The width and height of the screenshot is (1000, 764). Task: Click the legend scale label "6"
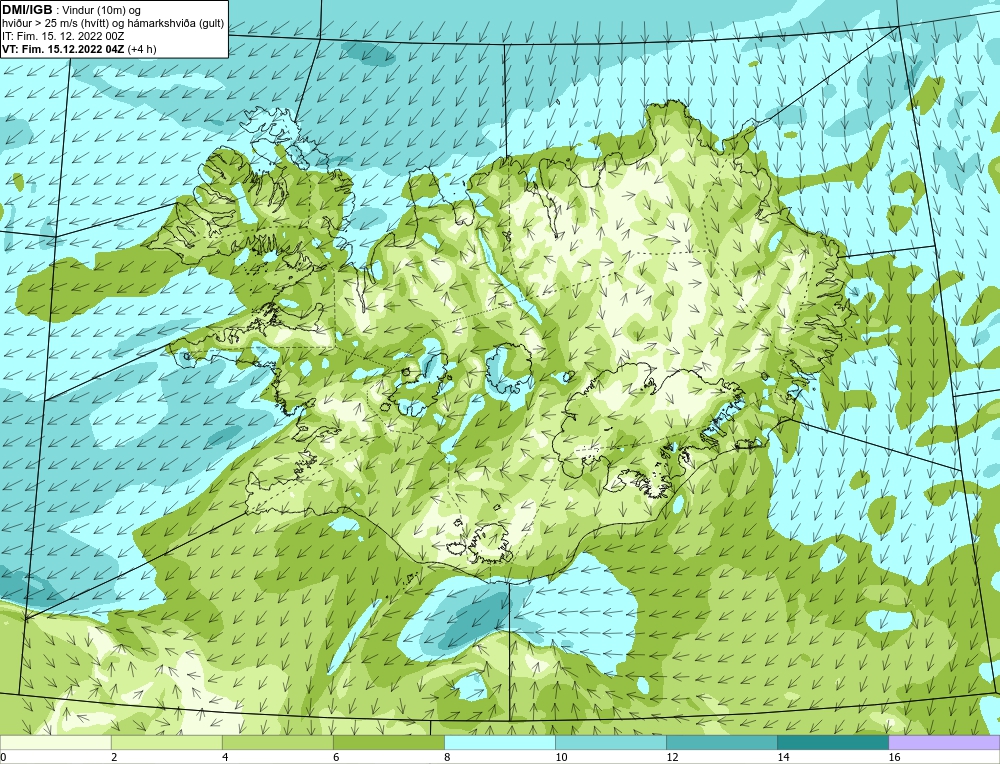coord(335,757)
